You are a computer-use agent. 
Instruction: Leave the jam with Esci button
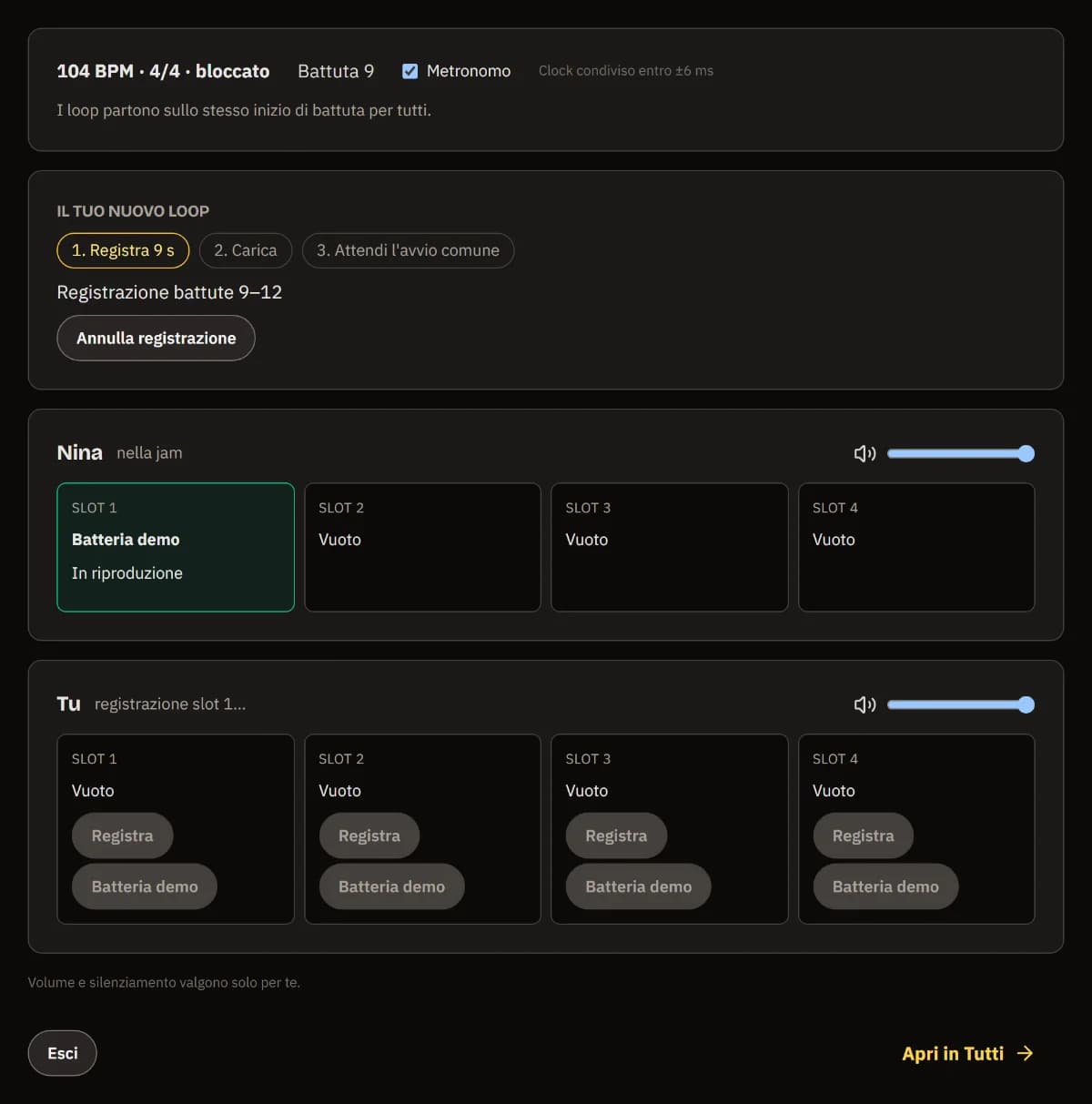click(x=62, y=1053)
